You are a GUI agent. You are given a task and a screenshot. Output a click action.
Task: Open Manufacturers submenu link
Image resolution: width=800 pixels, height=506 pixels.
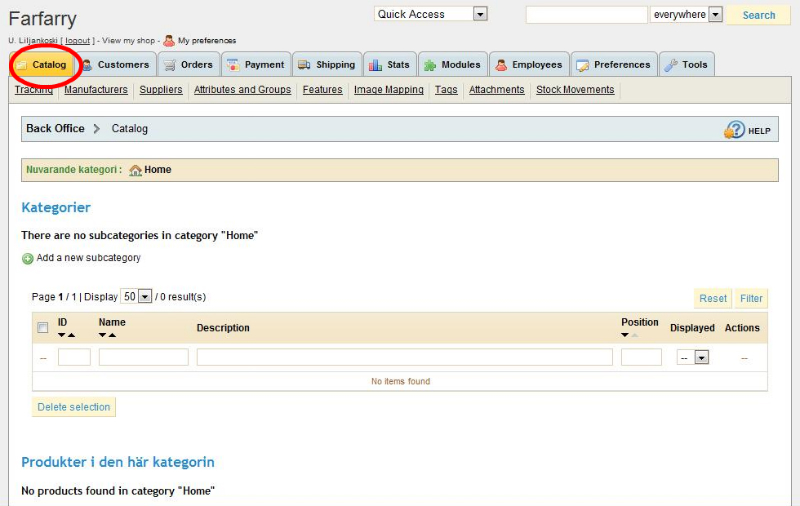[x=96, y=90]
